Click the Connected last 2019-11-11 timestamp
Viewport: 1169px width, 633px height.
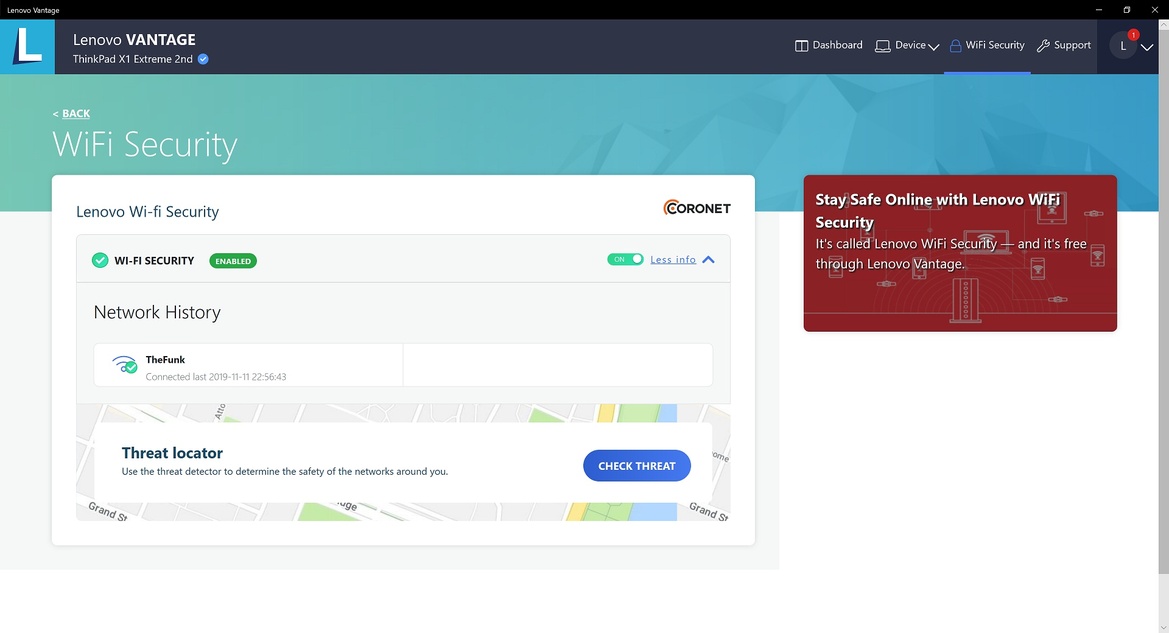(x=215, y=377)
